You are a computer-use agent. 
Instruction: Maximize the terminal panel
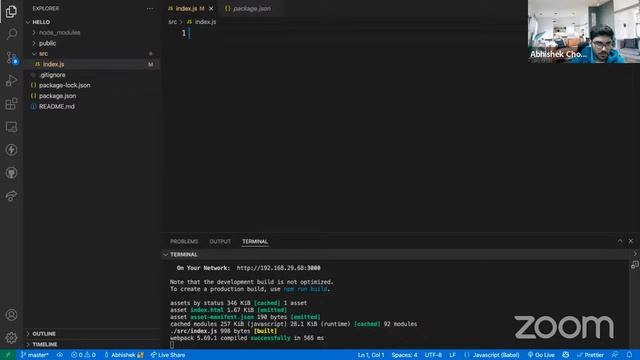point(620,241)
